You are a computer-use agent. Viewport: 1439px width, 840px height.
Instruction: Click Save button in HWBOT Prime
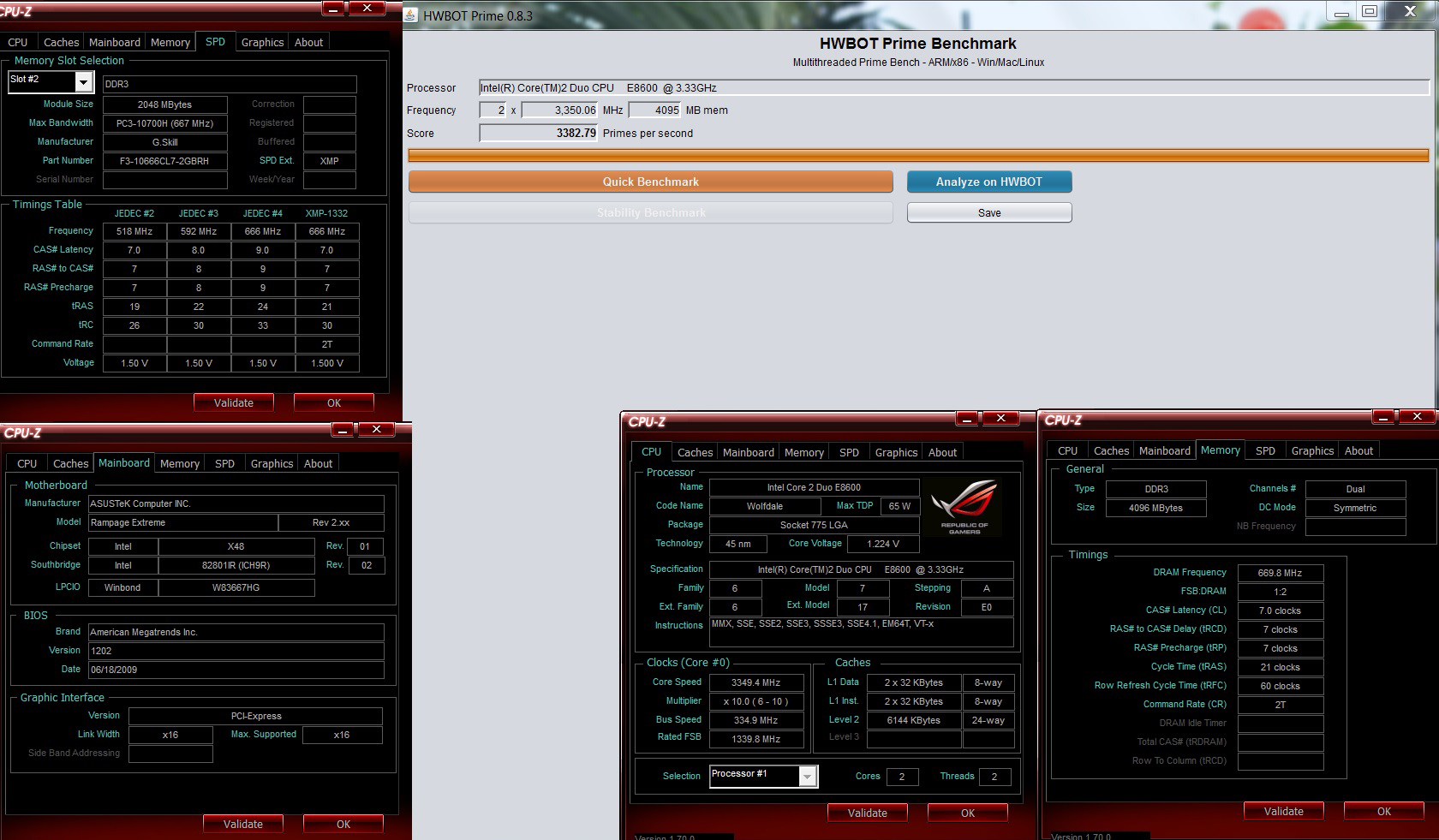tap(989, 212)
